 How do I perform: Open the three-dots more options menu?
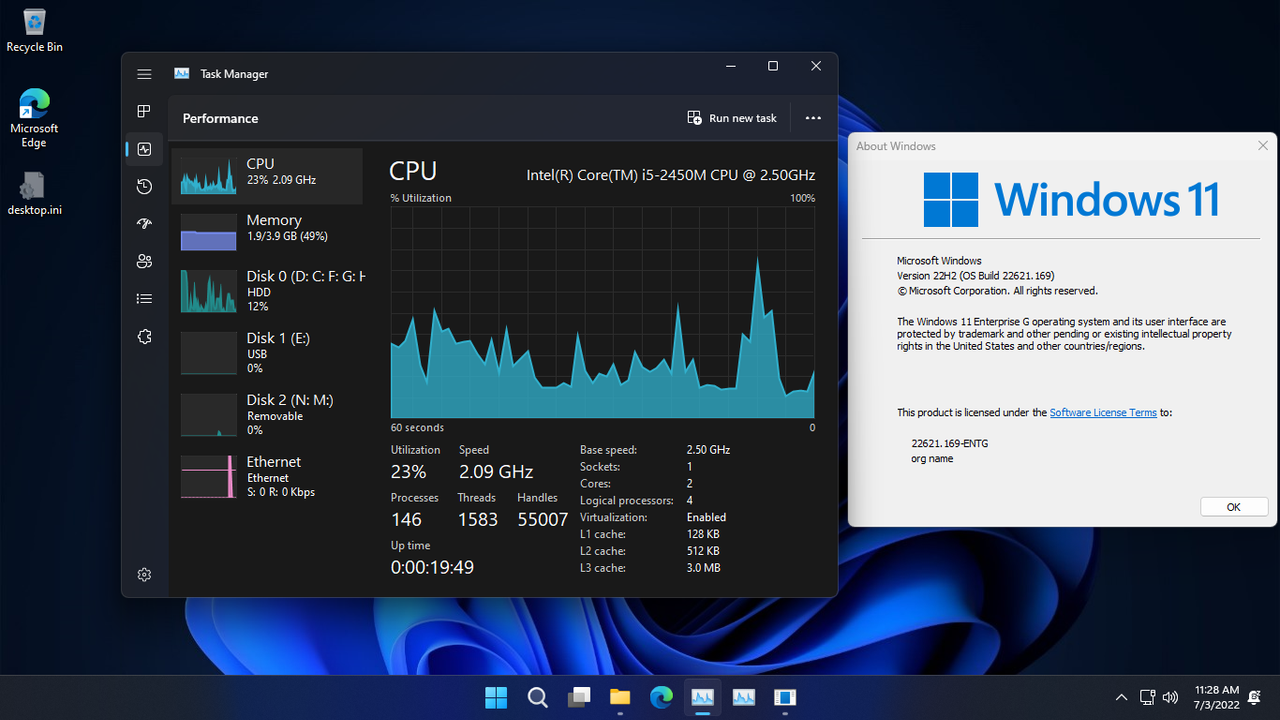click(813, 118)
